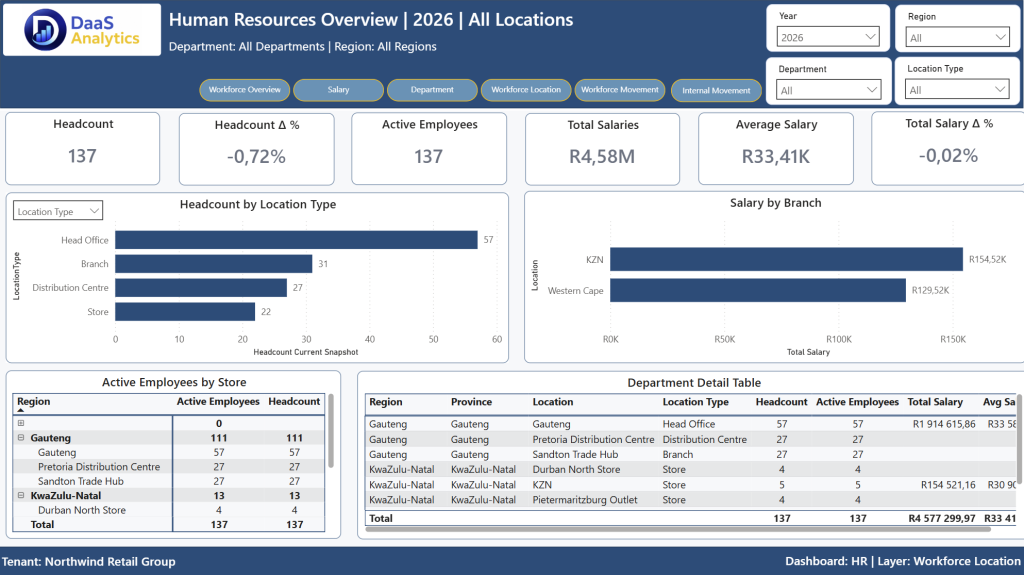Open the Location Type slicer dropdown in header
Image resolution: width=1024 pixels, height=575 pixels.
[957, 90]
